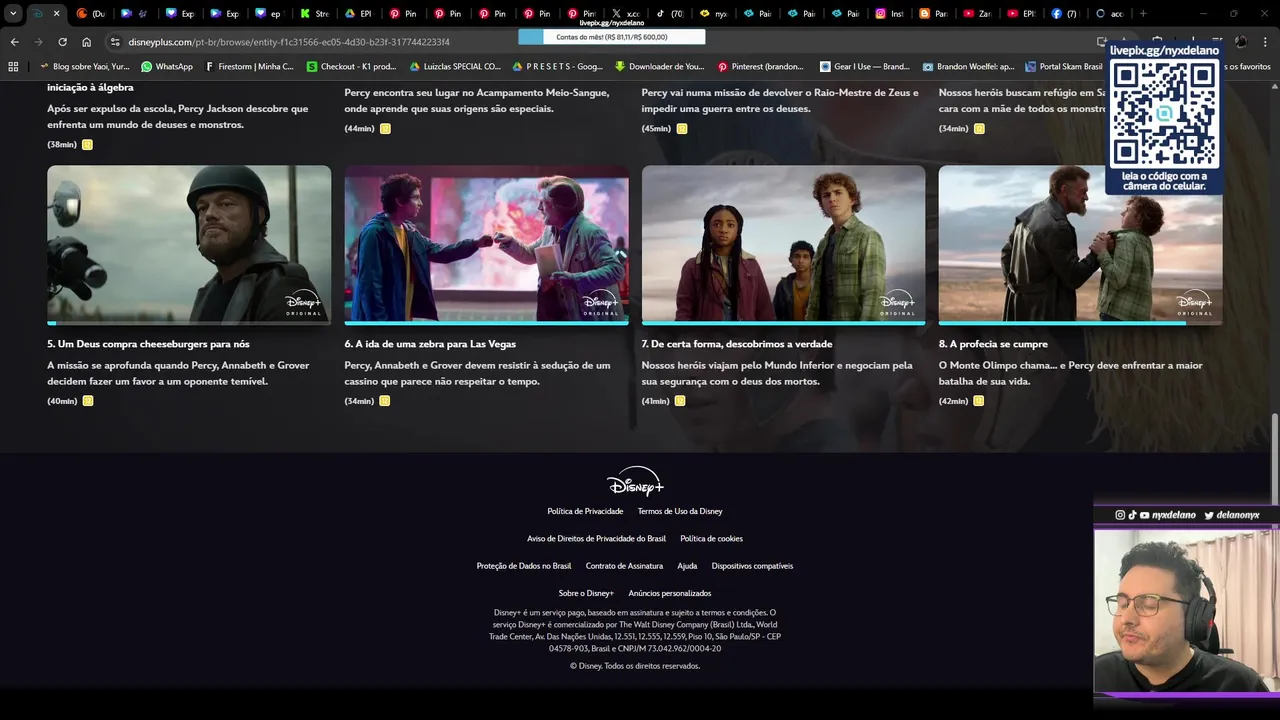Image resolution: width=1280 pixels, height=720 pixels.
Task: Open Aviso de Direitos de Privacidade do Brasil
Action: click(x=596, y=538)
